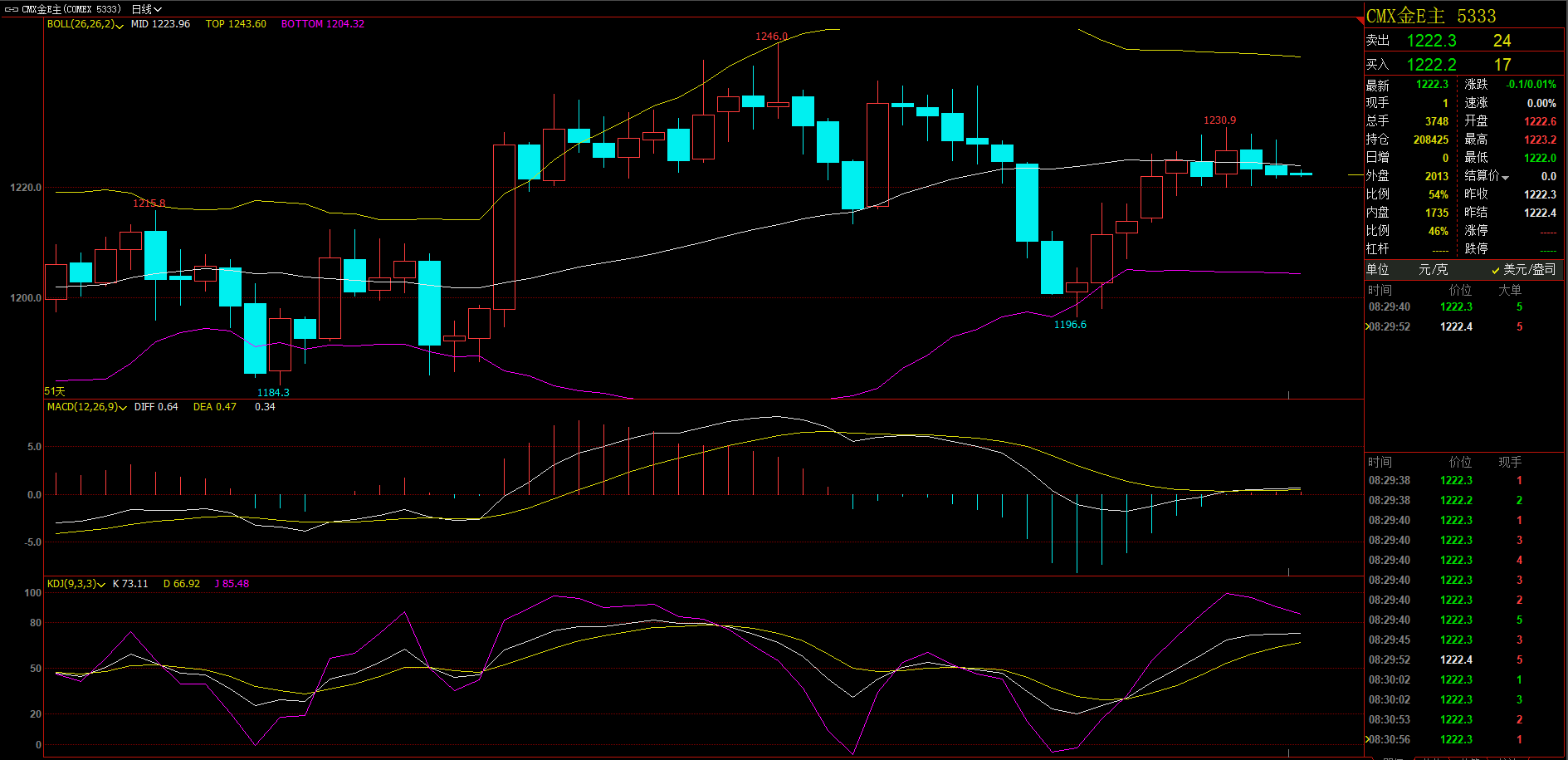Click the 现手 column header in tick list
Screen dimensions: 1568x760
1510,462
